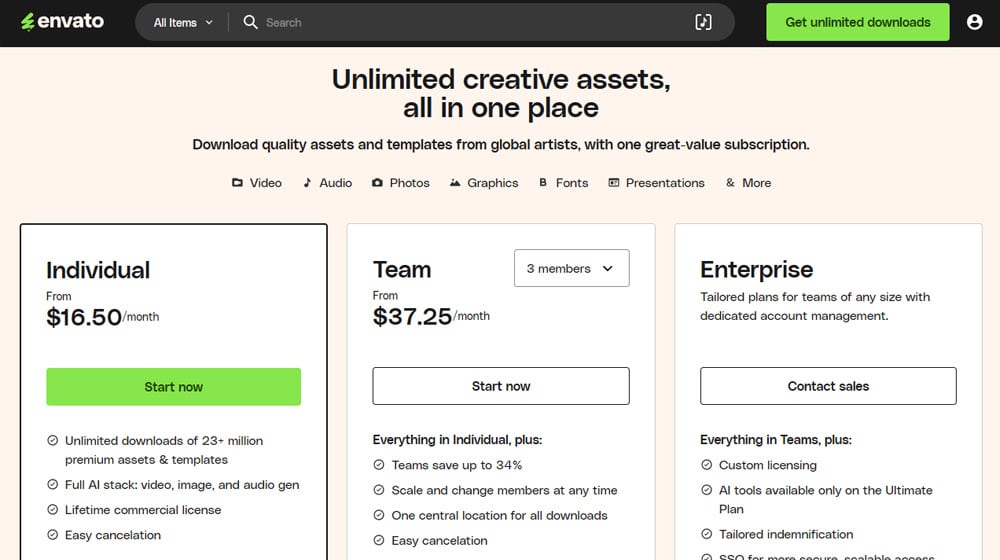
Task: Click the Audio music note icon
Action: tap(307, 182)
